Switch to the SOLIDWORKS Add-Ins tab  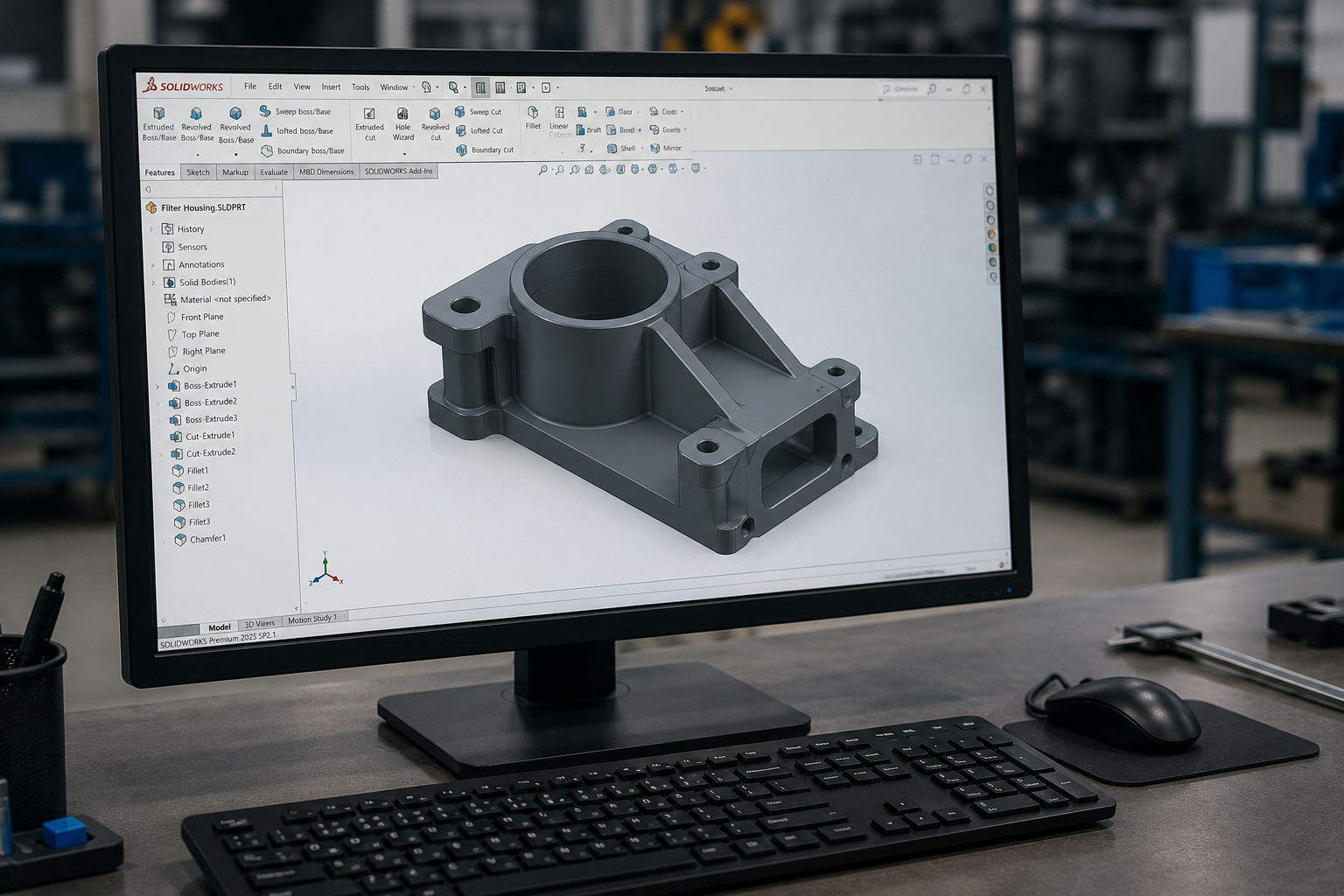[398, 171]
